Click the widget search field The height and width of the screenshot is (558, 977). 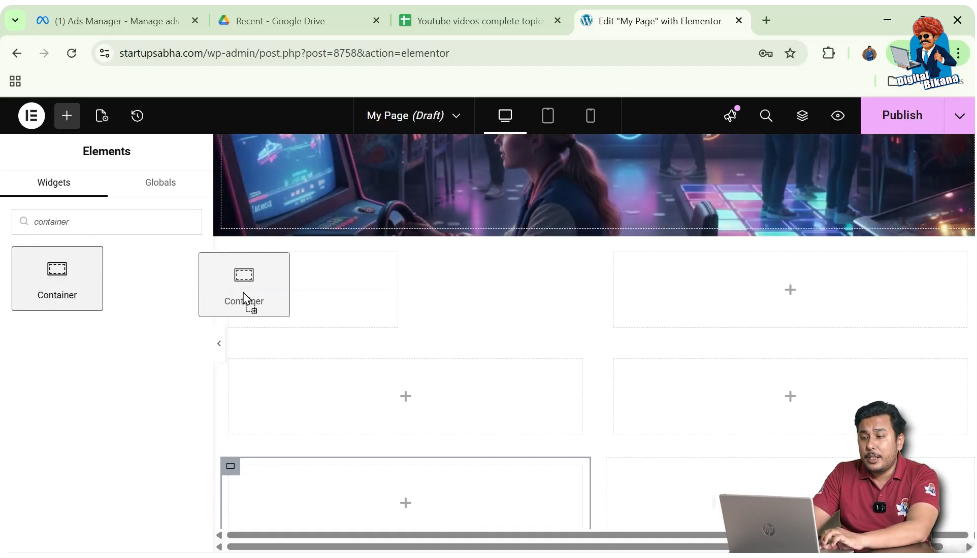click(x=107, y=222)
